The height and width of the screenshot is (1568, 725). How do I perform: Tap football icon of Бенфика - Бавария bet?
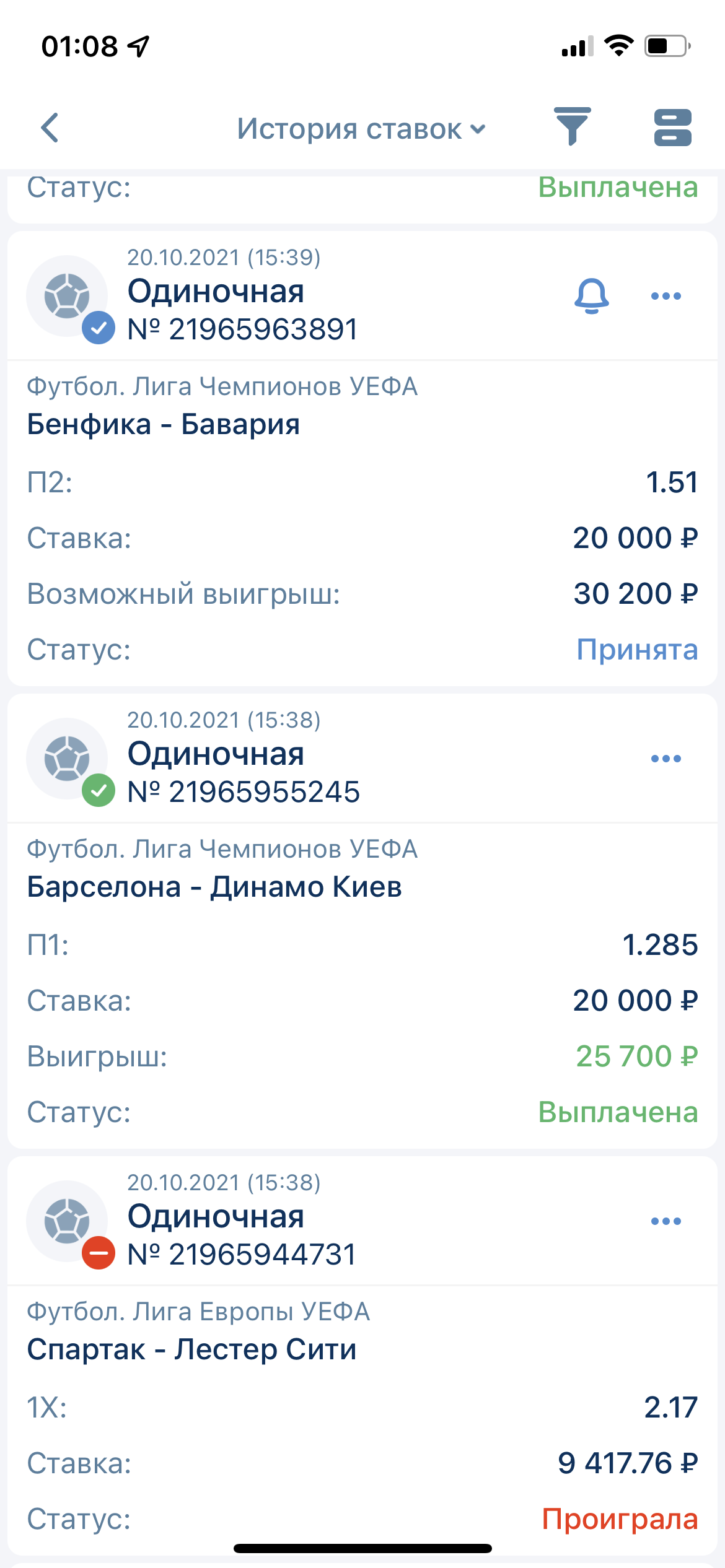67,296
